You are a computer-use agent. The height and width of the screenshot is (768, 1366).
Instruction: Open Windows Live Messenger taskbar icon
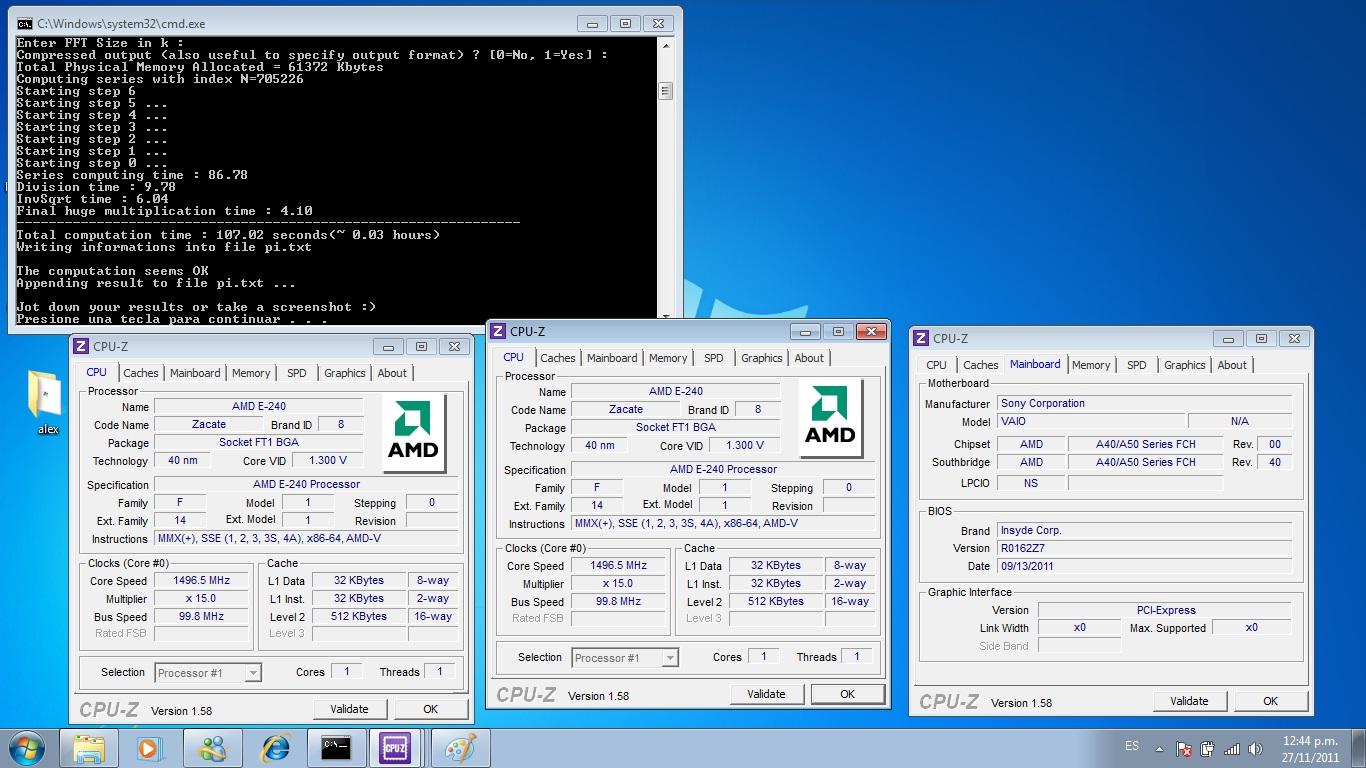212,747
